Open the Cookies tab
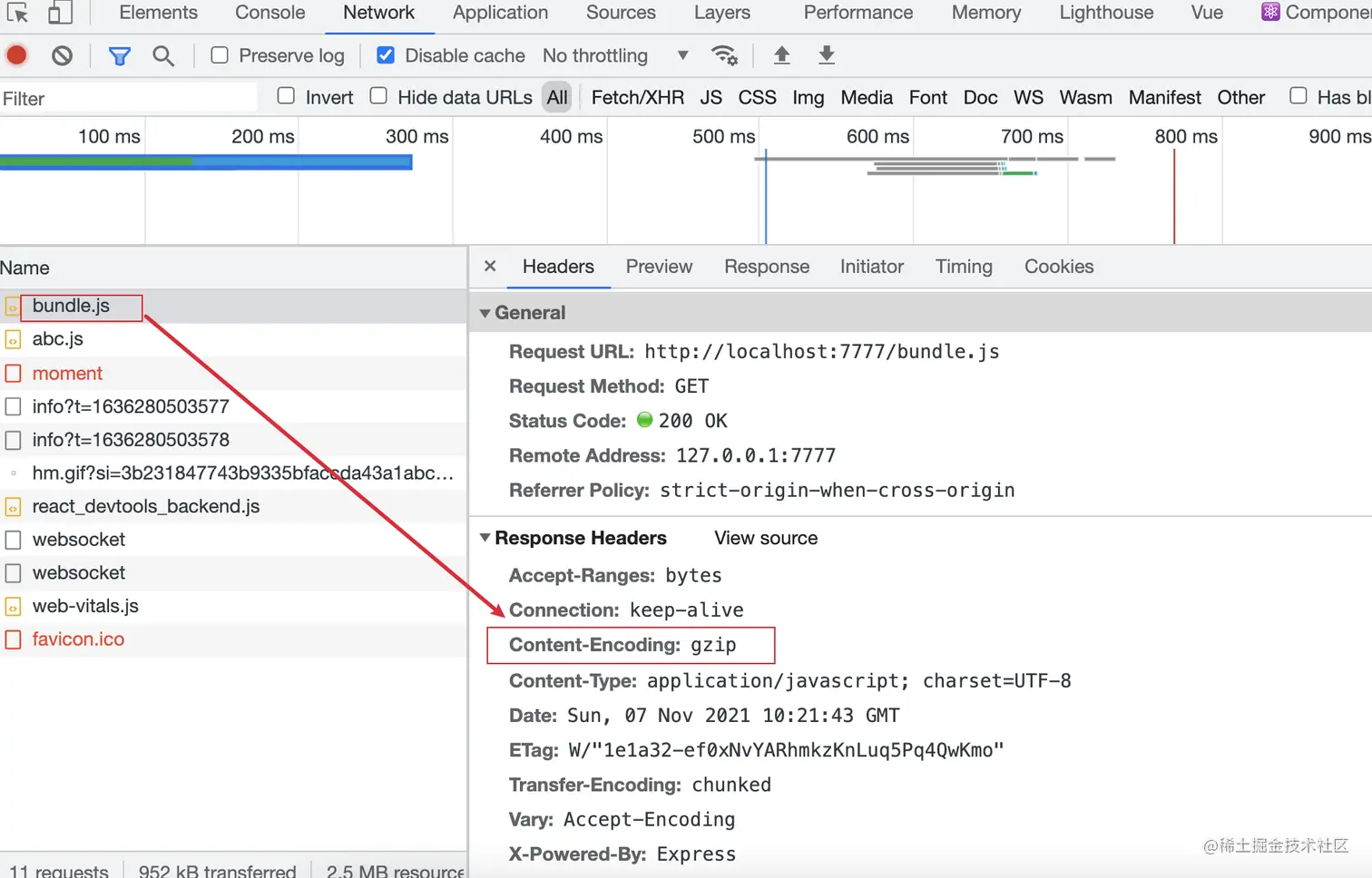The height and width of the screenshot is (878, 1372). coord(1059,267)
